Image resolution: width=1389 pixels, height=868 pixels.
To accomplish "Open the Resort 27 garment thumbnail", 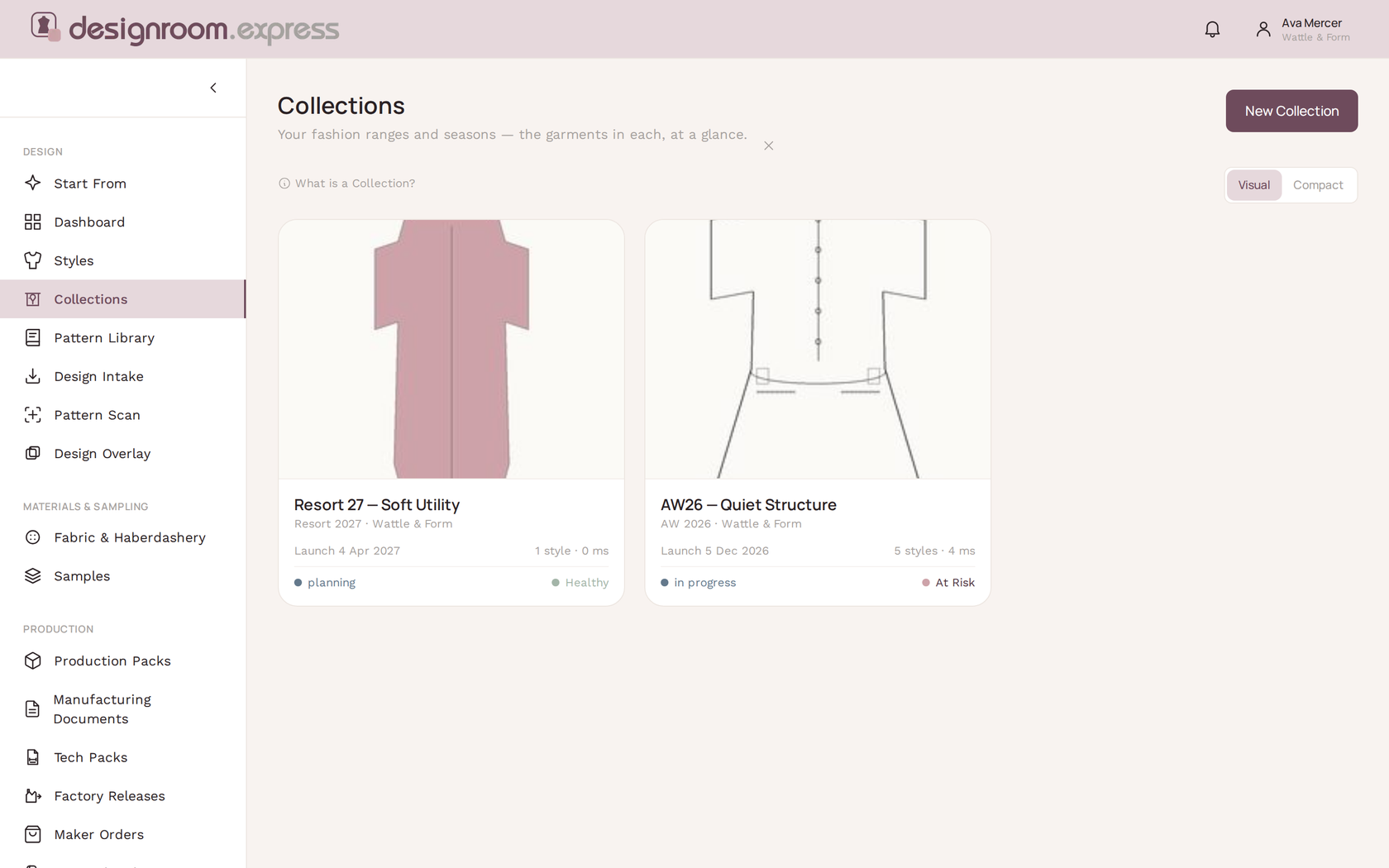I will tap(451, 349).
